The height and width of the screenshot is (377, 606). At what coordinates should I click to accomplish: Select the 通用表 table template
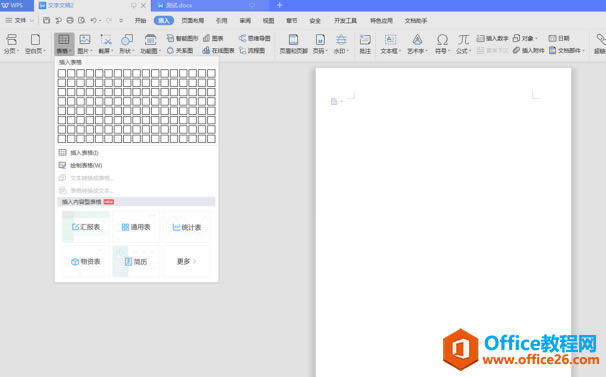coord(136,227)
